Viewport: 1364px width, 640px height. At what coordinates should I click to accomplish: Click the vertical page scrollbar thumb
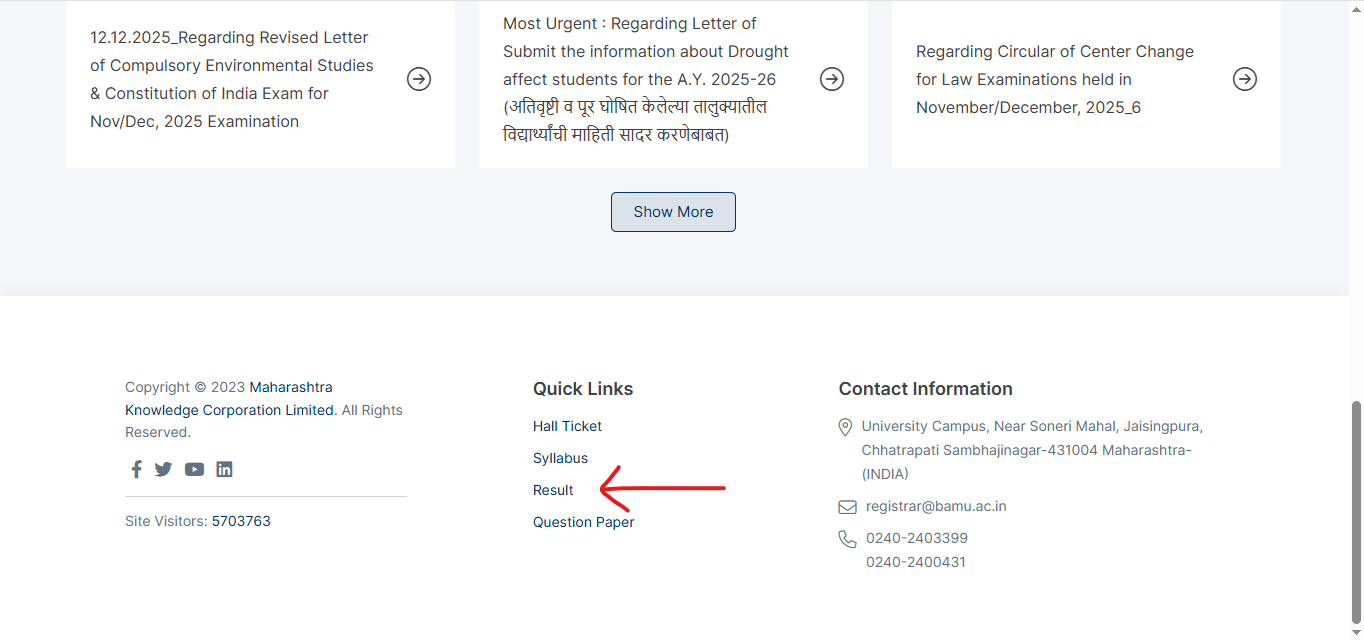pos(1356,510)
